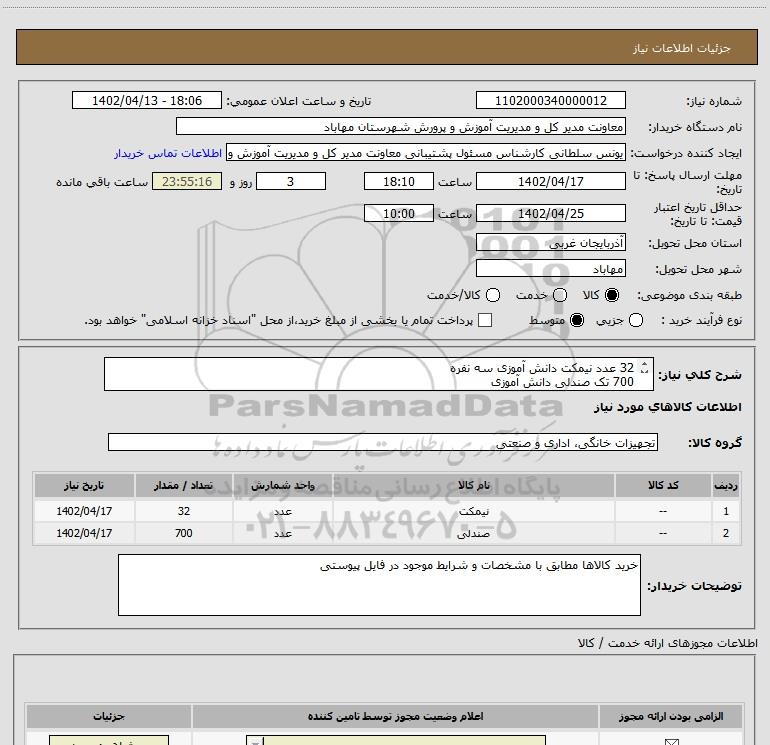Click the نام دستگاه خریدار field
The height and width of the screenshot is (745, 770).
click(x=401, y=127)
